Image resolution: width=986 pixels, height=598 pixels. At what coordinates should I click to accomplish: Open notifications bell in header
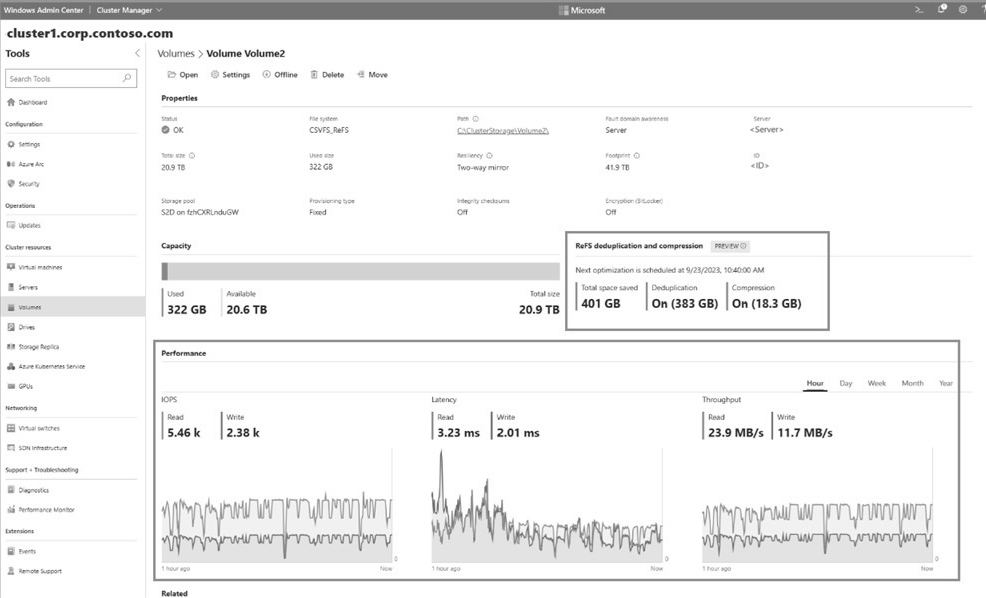click(x=941, y=9)
